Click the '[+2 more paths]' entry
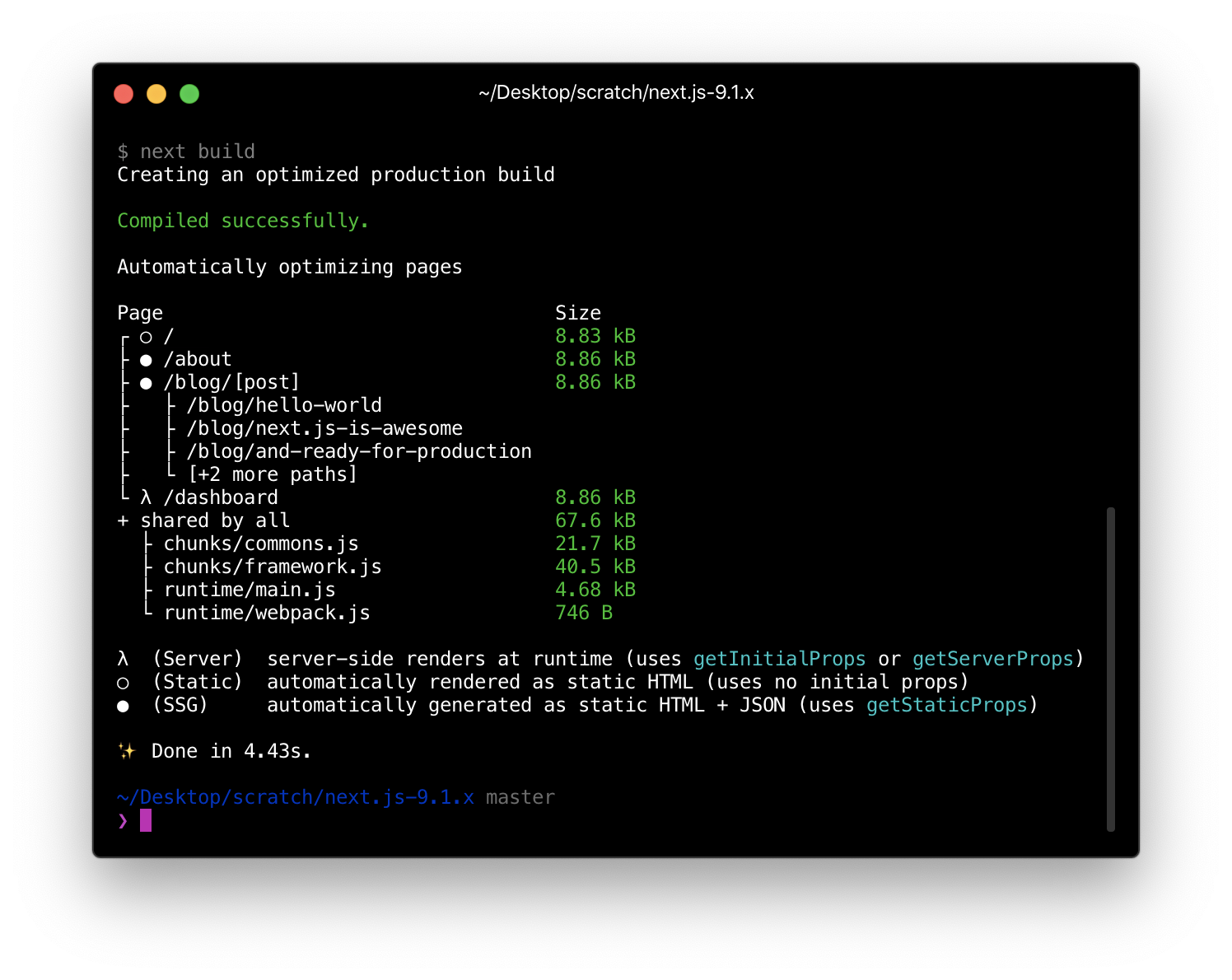 [273, 474]
